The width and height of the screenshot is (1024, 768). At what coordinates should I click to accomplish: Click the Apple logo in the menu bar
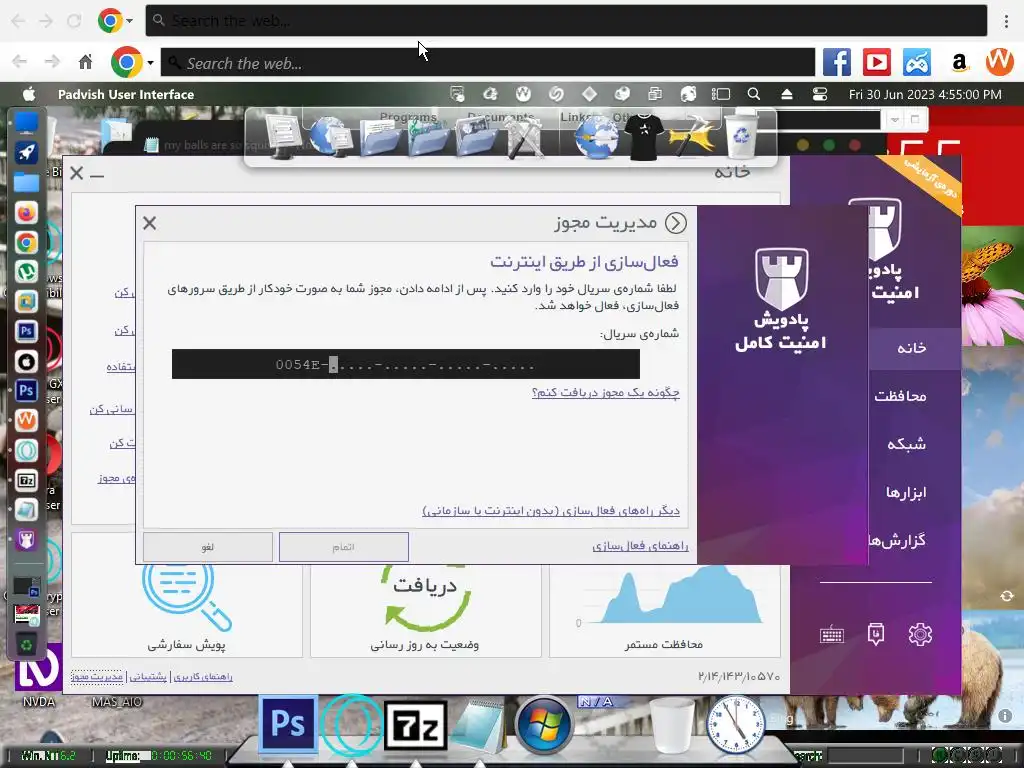pyautogui.click(x=29, y=94)
